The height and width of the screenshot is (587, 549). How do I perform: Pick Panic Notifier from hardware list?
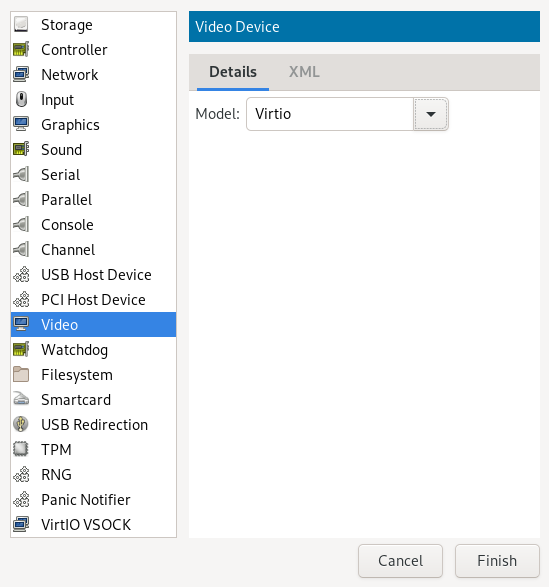pos(94,499)
